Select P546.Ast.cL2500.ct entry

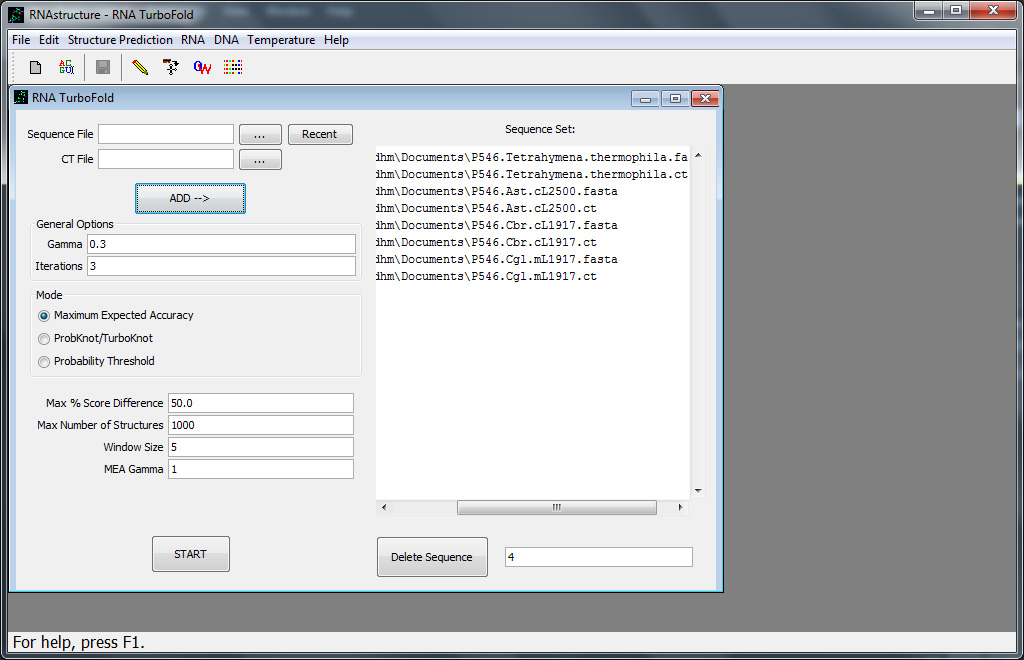pyautogui.click(x=487, y=208)
